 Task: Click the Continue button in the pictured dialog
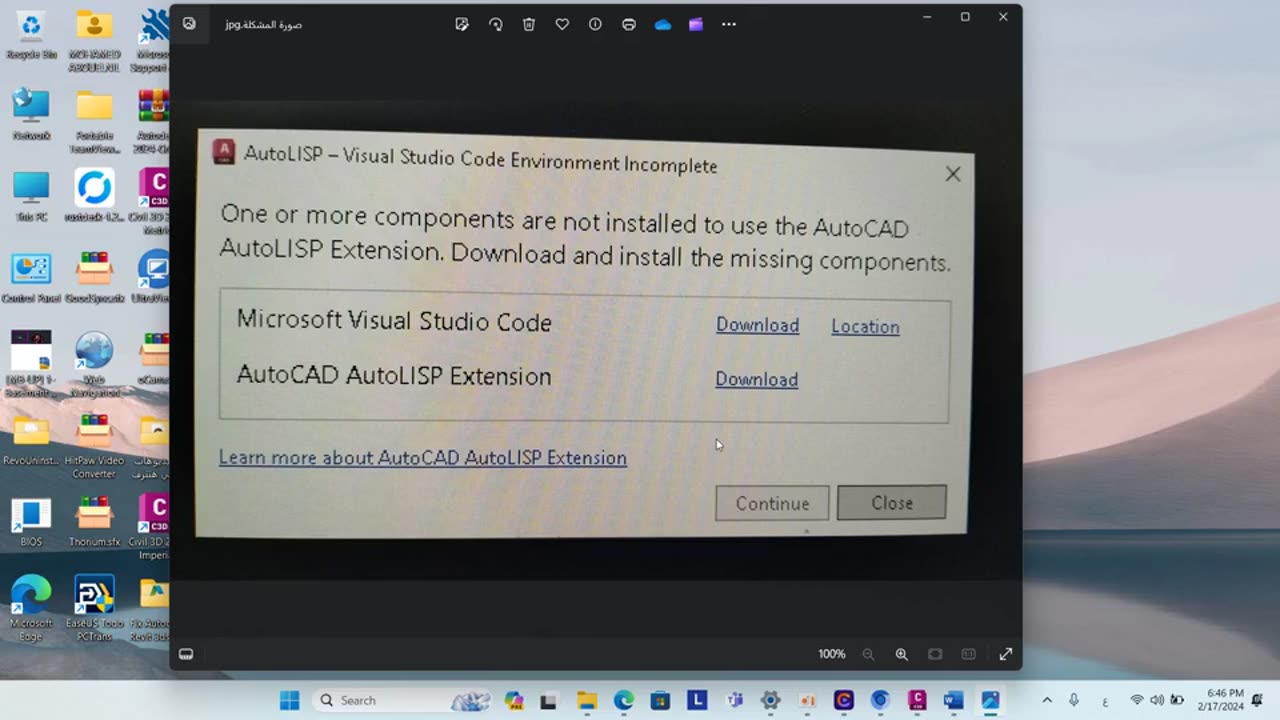point(772,503)
